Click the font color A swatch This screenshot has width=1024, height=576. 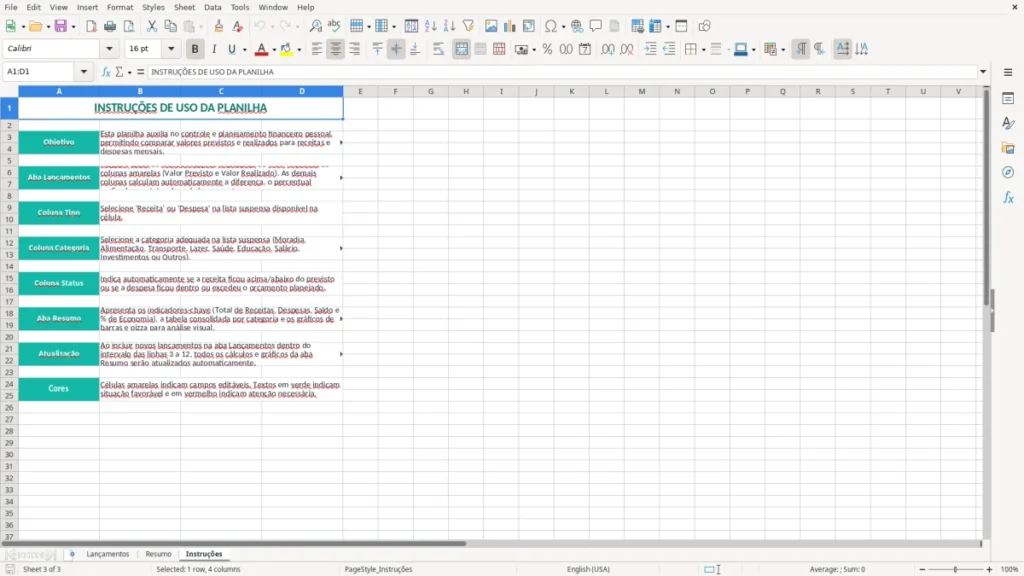[261, 49]
